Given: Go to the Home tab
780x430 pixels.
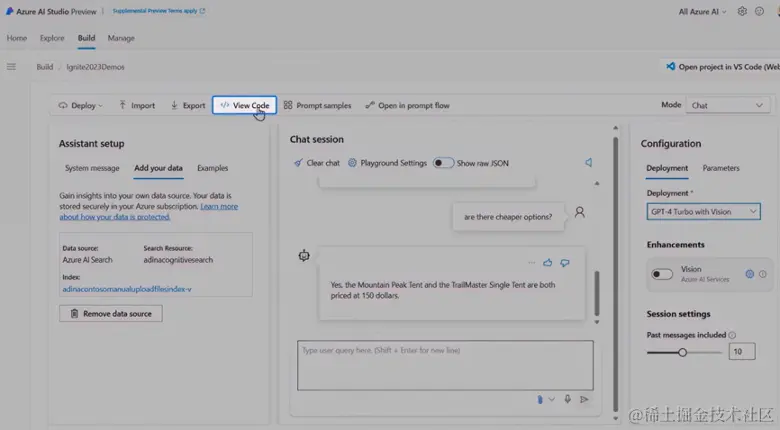Looking at the screenshot, I should (17, 38).
